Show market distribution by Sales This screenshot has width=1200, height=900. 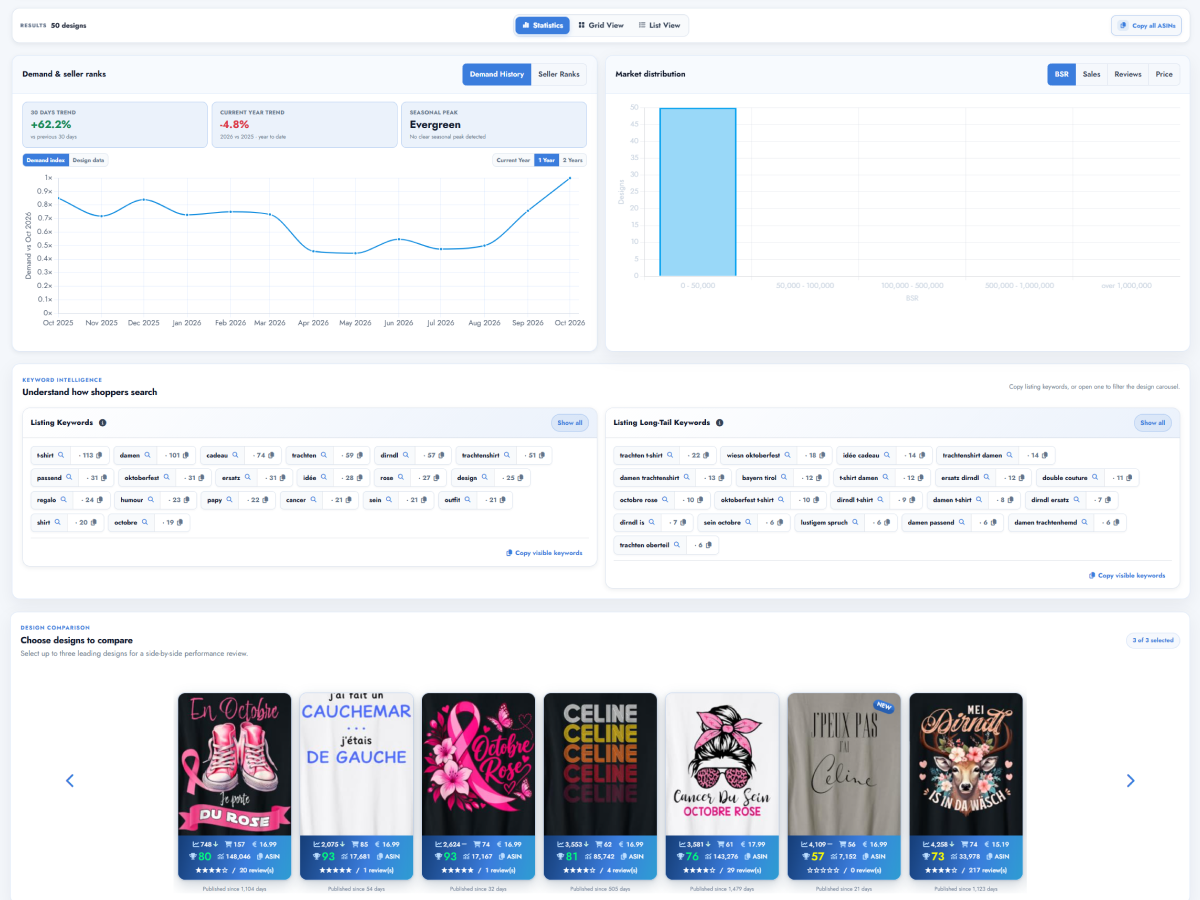1091,74
